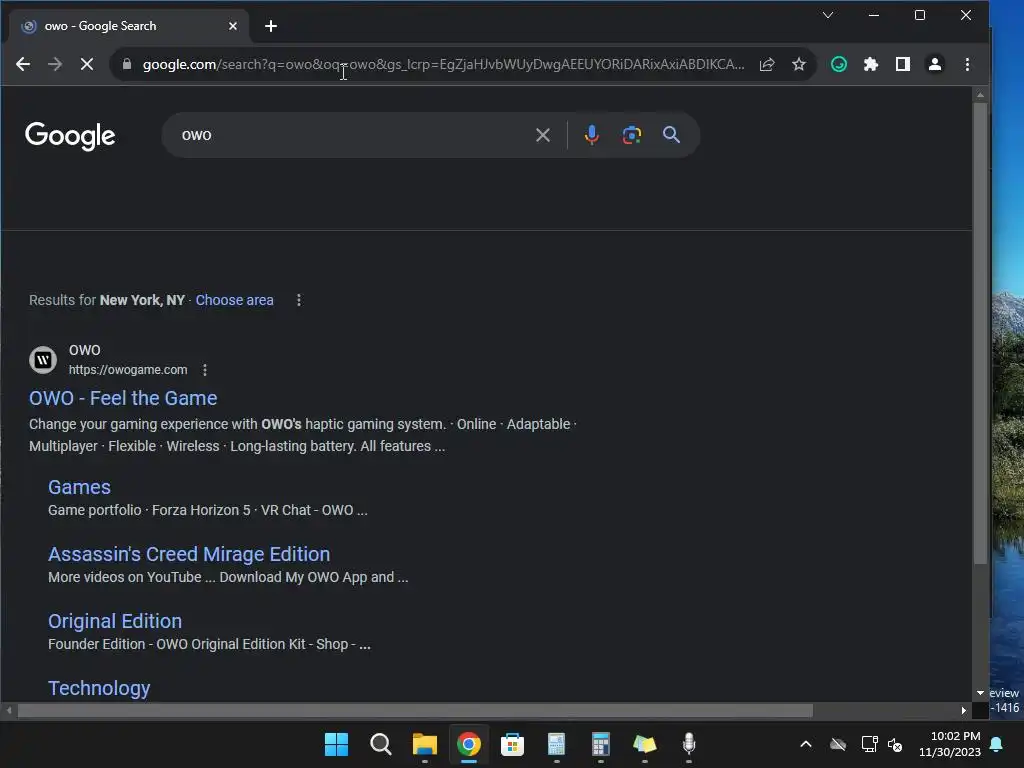
Task: Open Assassin's Creed Mirage Edition link
Action: (189, 554)
